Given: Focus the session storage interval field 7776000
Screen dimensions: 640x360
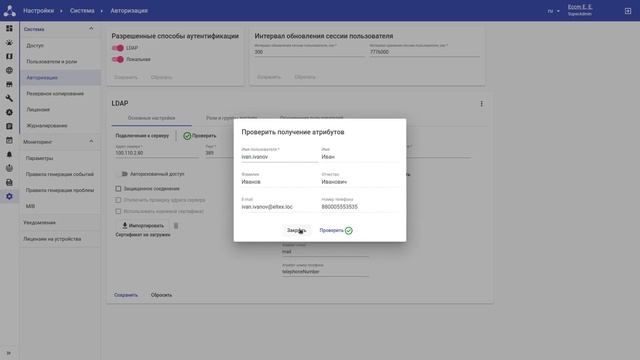Looking at the screenshot, I should (x=424, y=50).
